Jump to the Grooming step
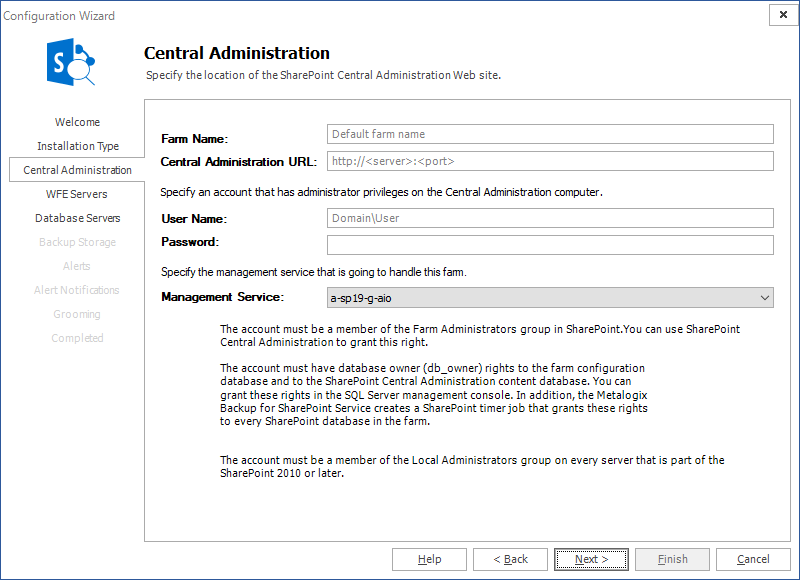The width and height of the screenshot is (800, 580). click(77, 314)
